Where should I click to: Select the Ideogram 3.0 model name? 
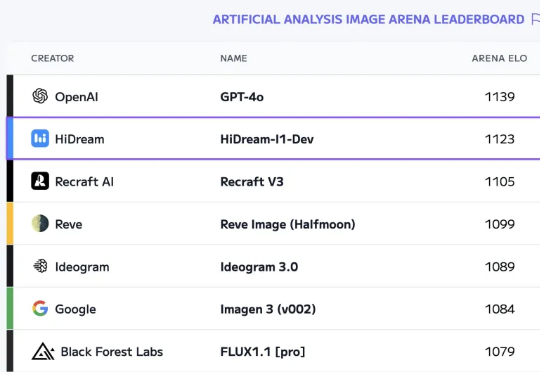coord(259,267)
